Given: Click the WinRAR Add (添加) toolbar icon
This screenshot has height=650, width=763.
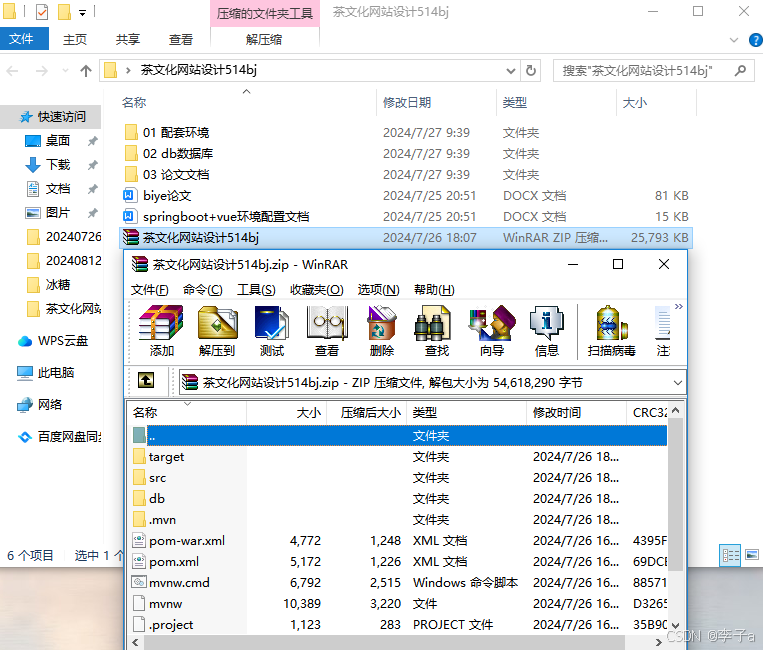Looking at the screenshot, I should coord(161,331).
